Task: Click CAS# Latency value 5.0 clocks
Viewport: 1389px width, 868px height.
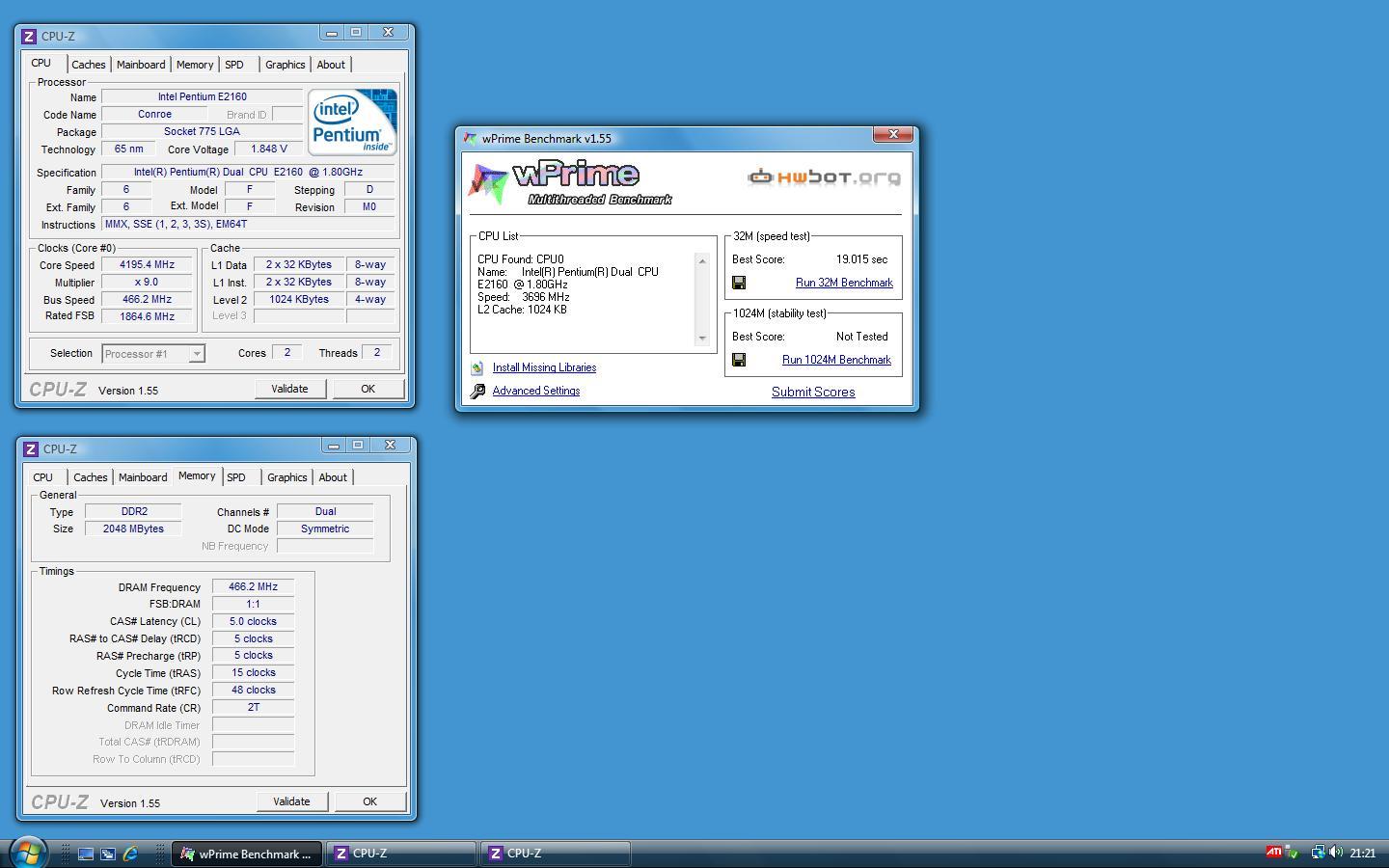Action: [x=253, y=621]
